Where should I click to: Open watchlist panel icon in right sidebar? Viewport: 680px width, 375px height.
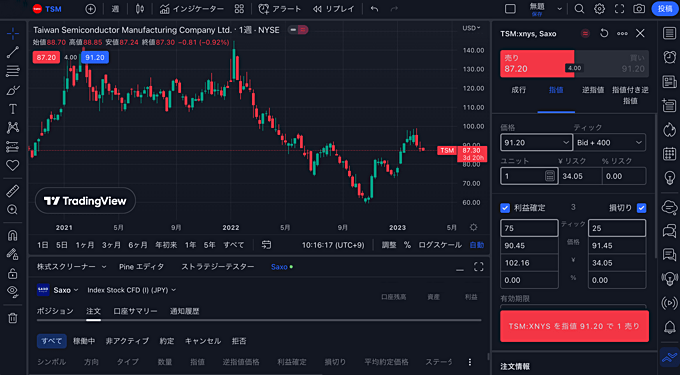pos(670,33)
